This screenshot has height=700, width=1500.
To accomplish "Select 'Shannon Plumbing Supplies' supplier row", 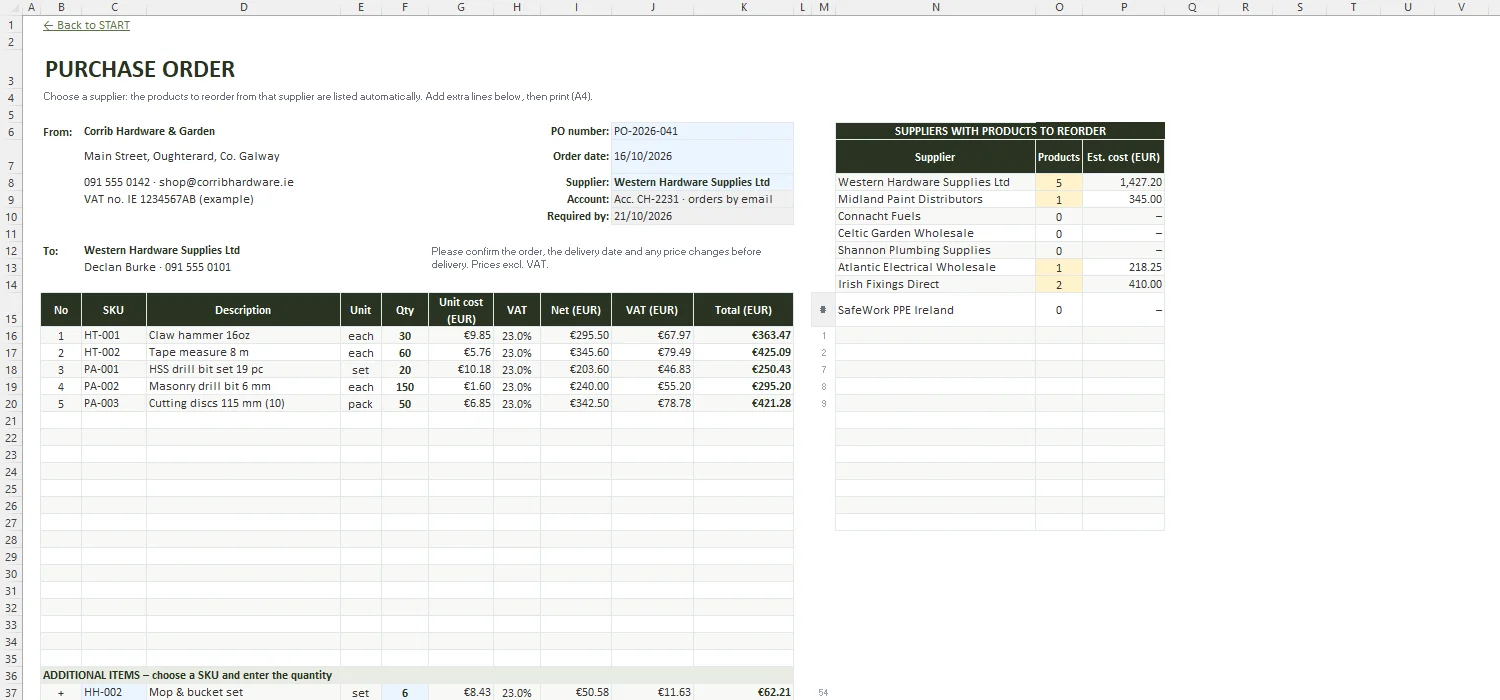I will [935, 250].
